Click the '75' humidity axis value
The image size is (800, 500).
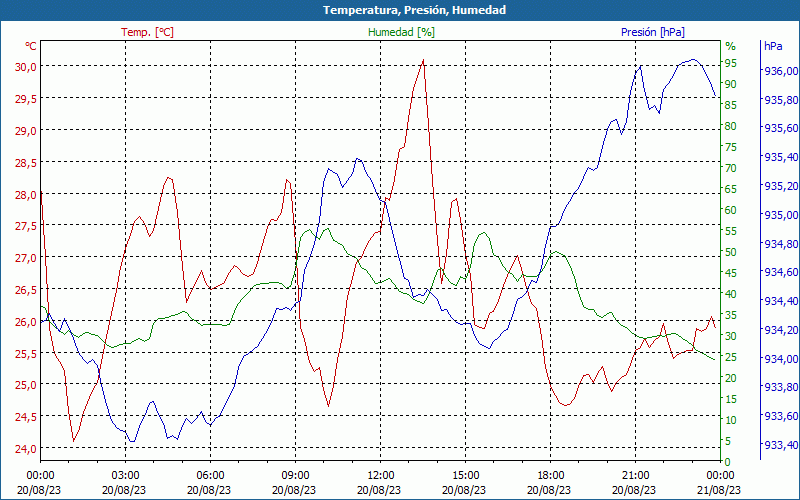click(731, 147)
